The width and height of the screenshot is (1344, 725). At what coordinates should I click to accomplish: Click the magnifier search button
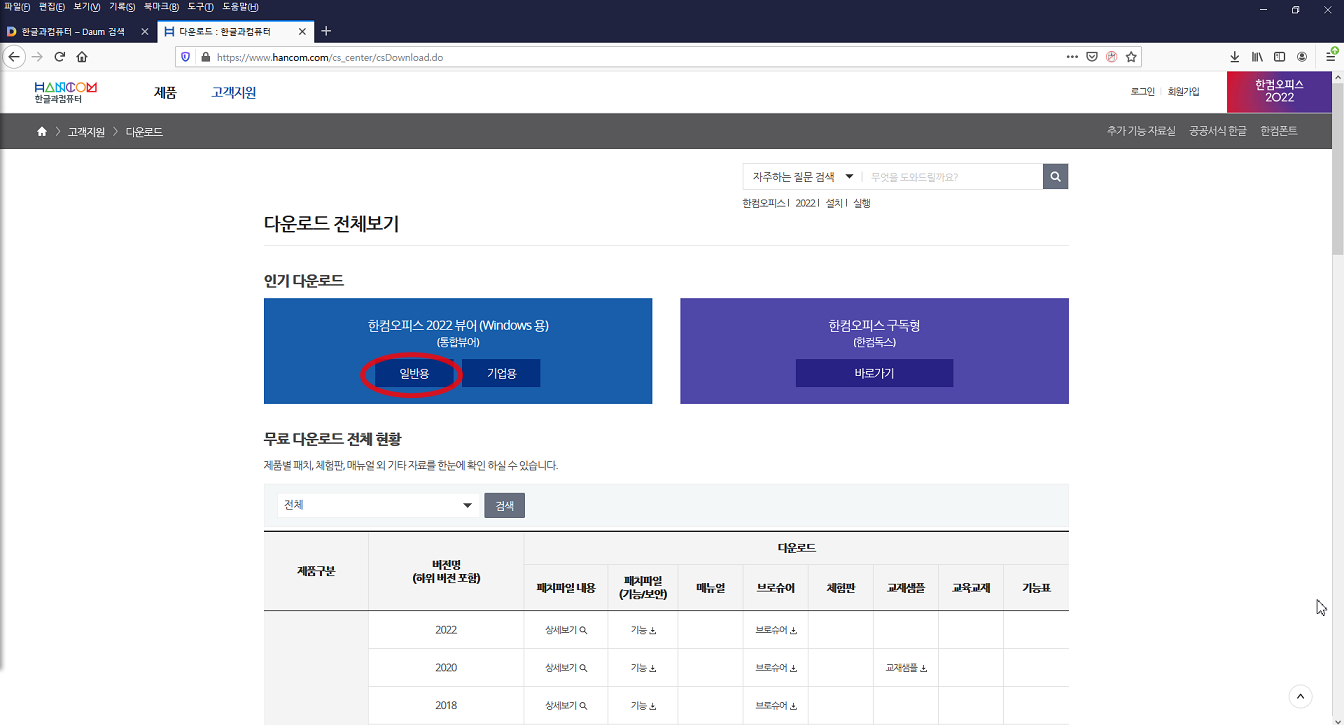click(x=1055, y=177)
